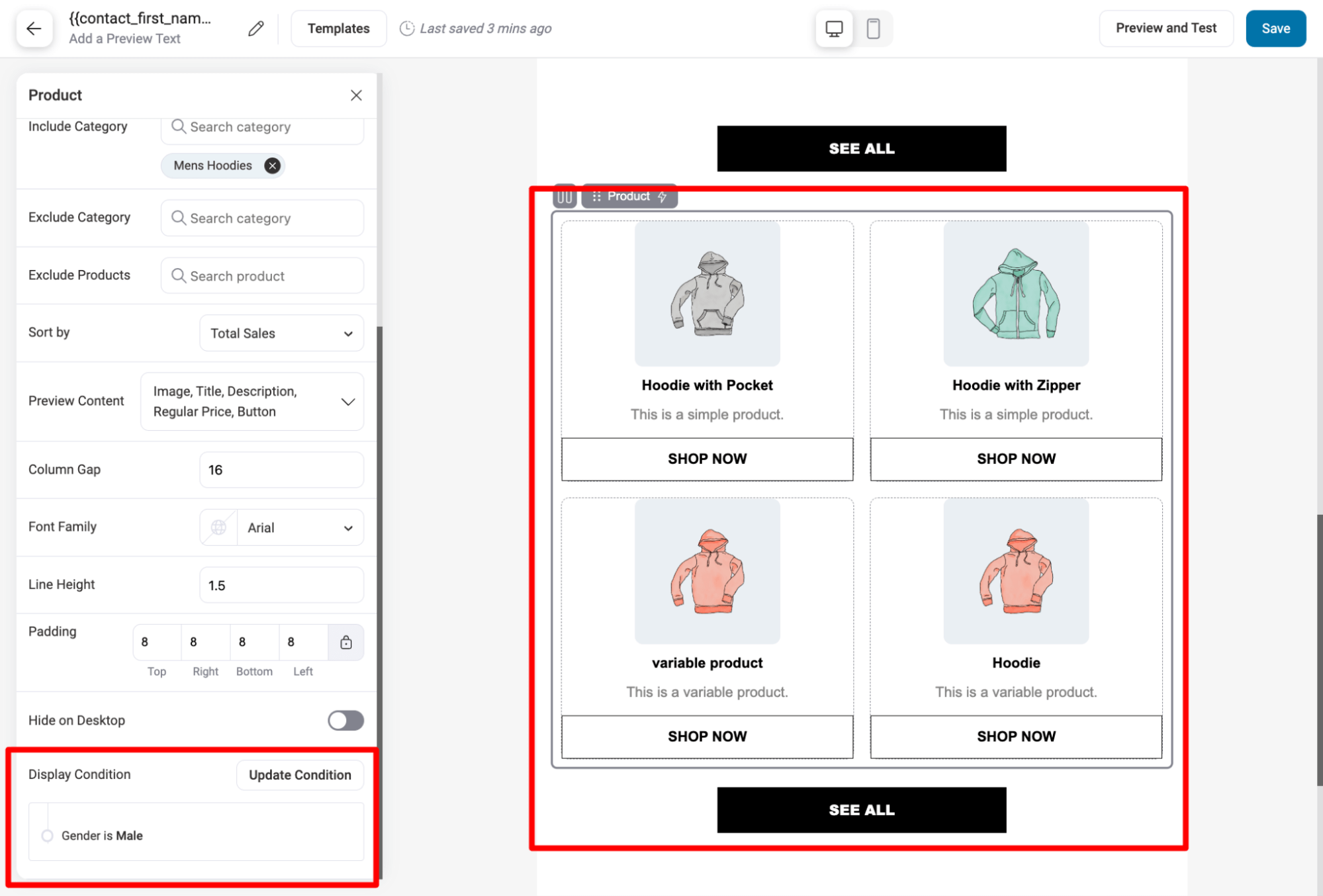Click the lock/unlock padding icon
The image size is (1323, 896).
(346, 642)
